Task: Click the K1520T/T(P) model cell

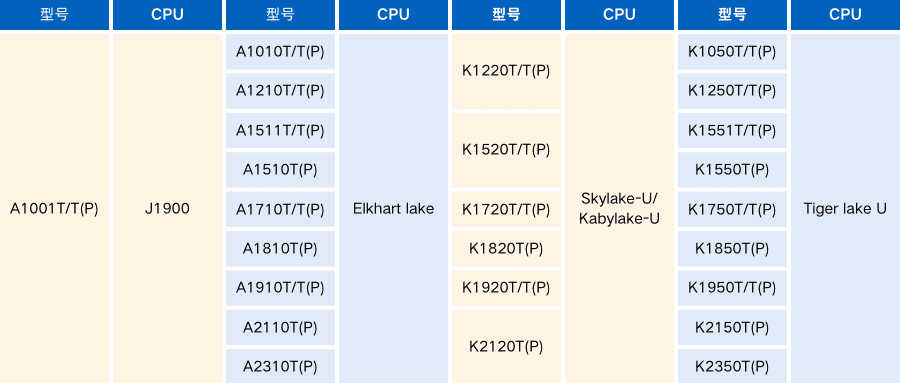Action: 506,150
